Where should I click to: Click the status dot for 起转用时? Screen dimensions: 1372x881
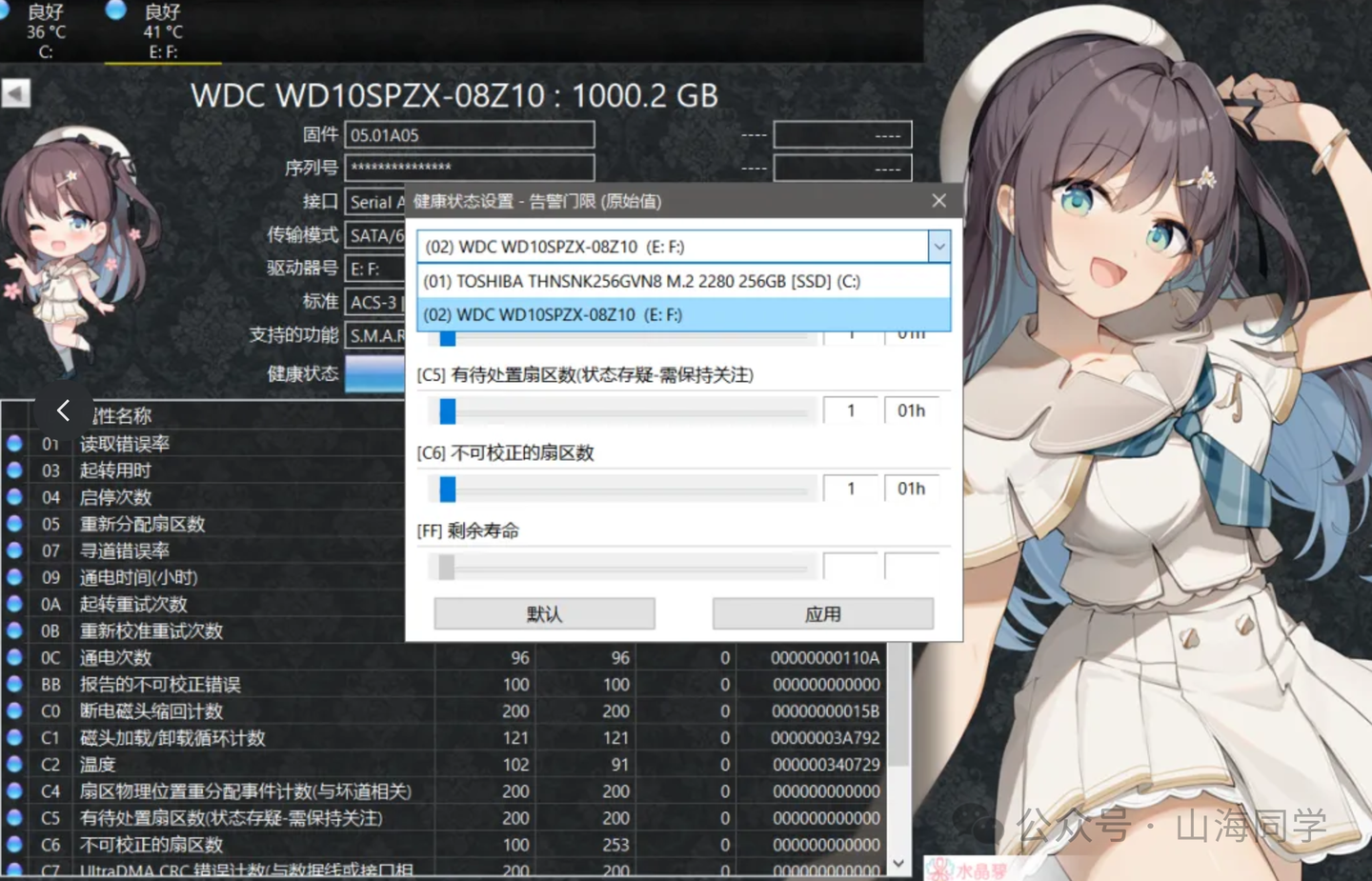point(14,470)
